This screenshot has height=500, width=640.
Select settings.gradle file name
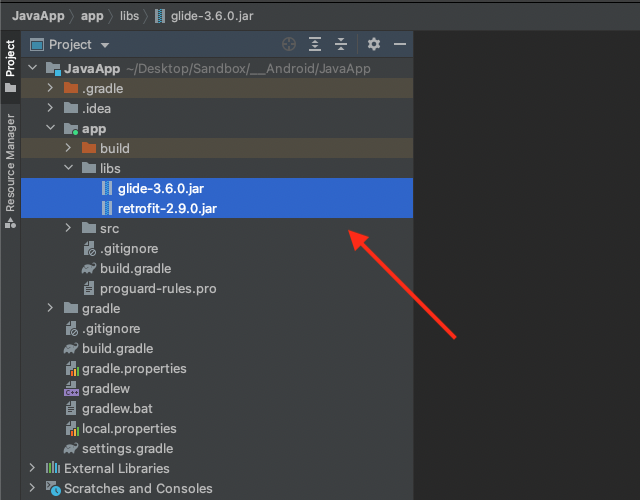128,448
